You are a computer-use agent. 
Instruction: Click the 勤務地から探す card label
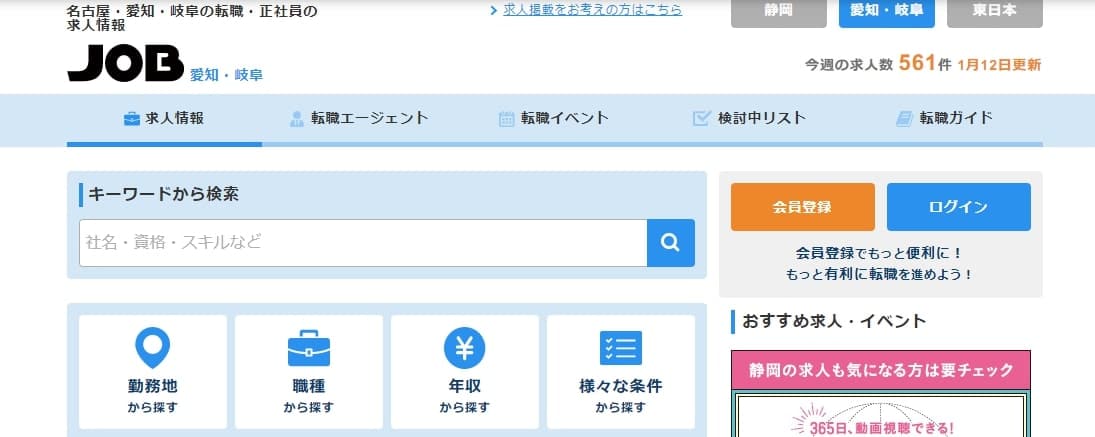click(x=152, y=395)
